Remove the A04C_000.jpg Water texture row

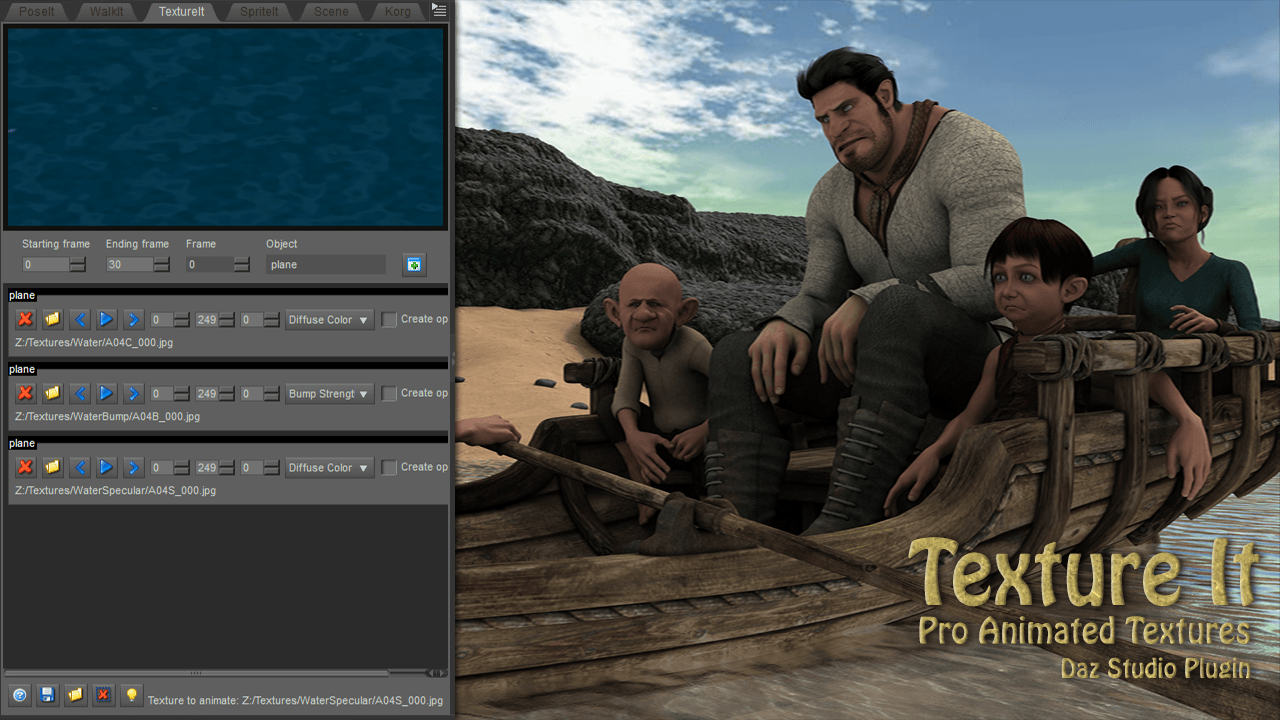pyautogui.click(x=25, y=320)
